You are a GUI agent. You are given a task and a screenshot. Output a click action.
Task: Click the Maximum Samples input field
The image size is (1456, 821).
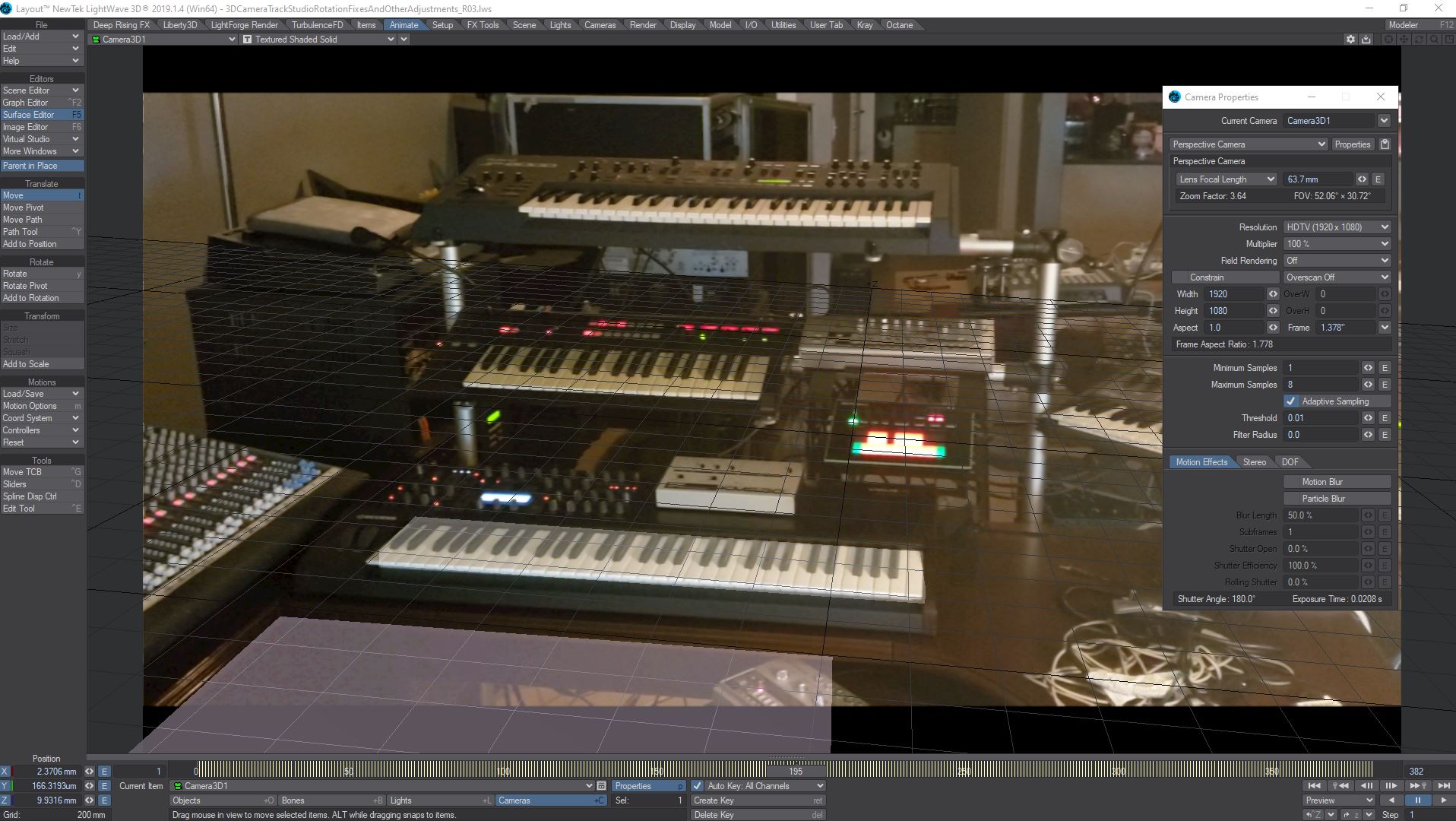(x=1321, y=385)
